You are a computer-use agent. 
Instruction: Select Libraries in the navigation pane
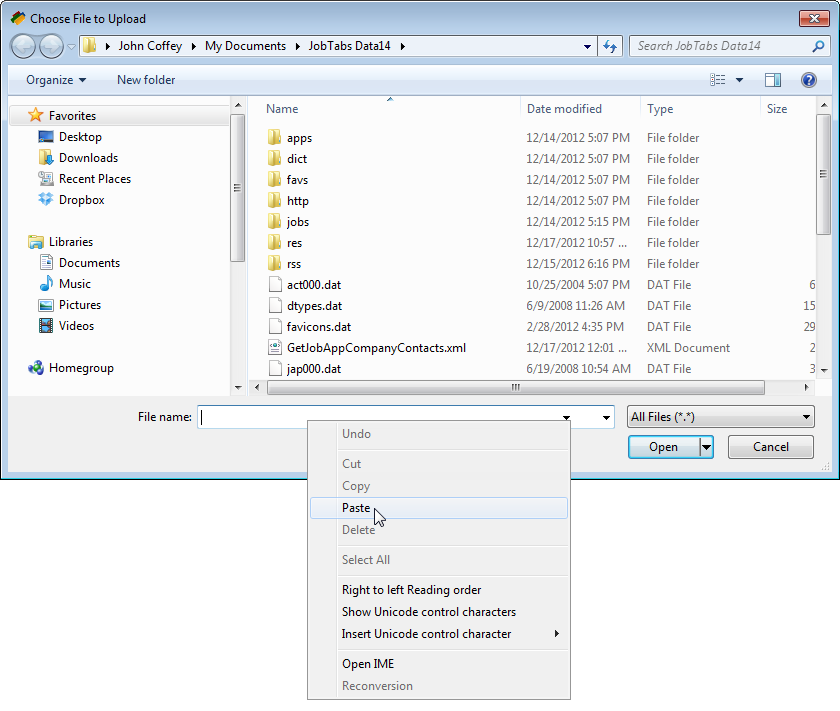(71, 242)
